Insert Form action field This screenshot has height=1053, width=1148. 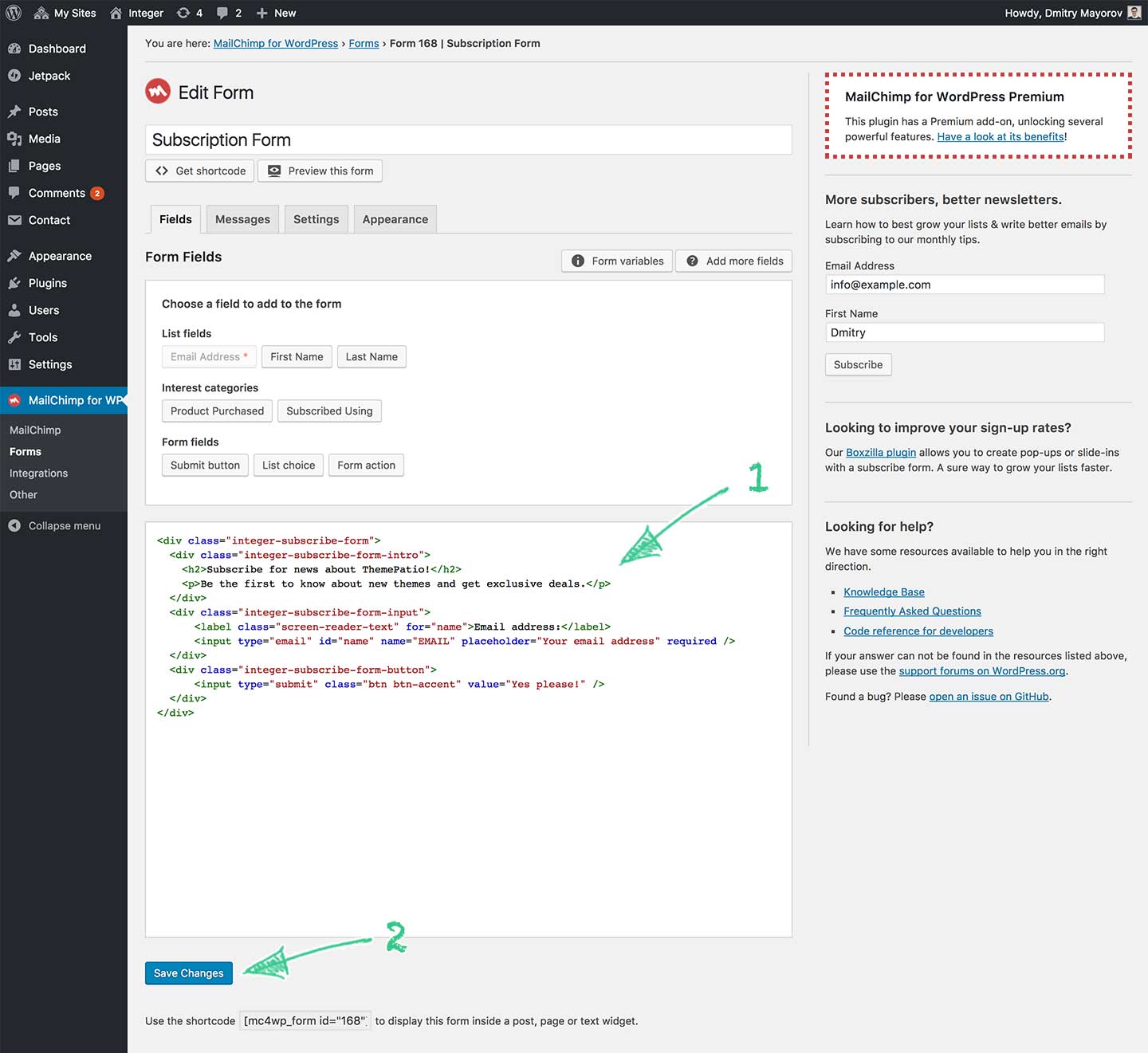(x=366, y=465)
